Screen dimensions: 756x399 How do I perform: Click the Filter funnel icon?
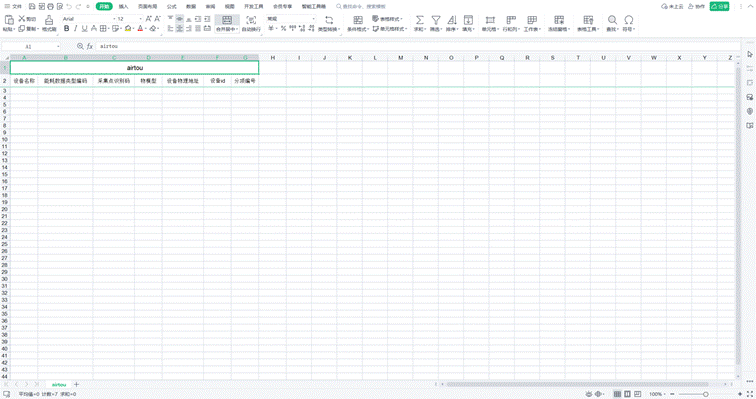(x=435, y=20)
